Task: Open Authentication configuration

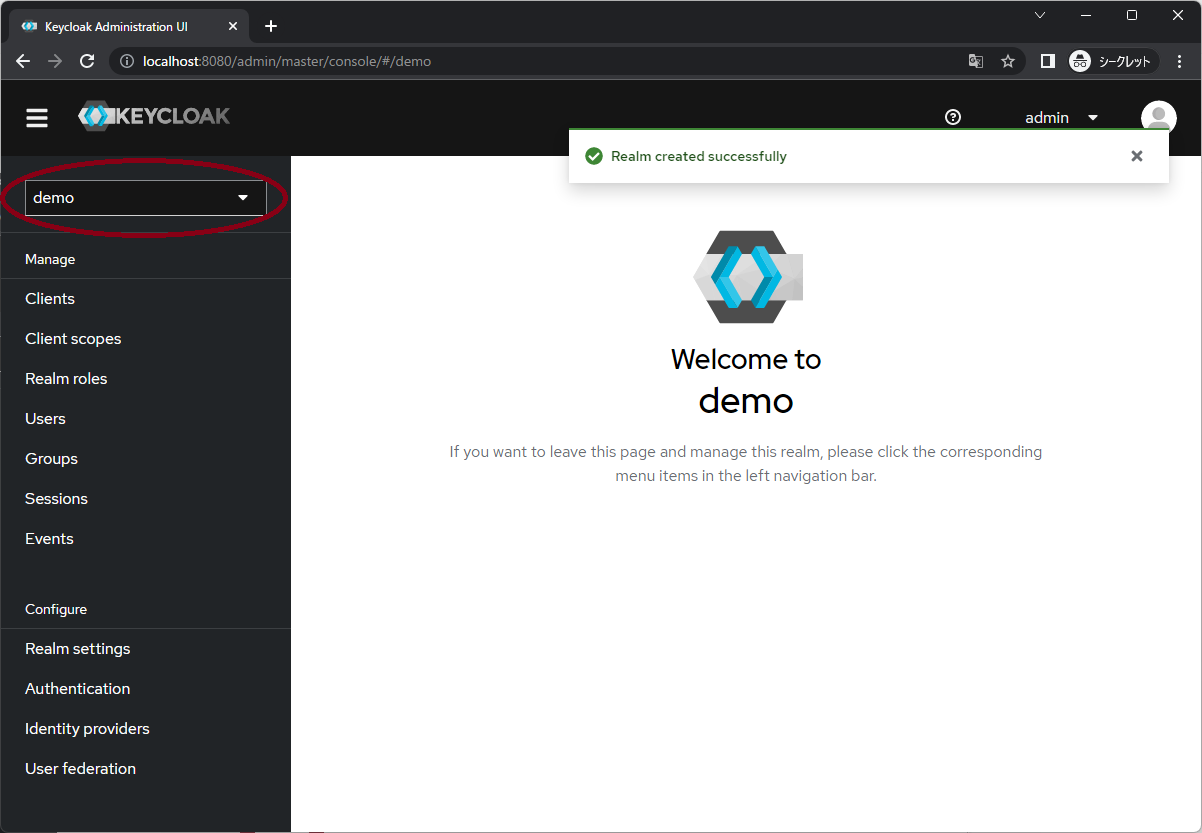Action: coord(78,689)
